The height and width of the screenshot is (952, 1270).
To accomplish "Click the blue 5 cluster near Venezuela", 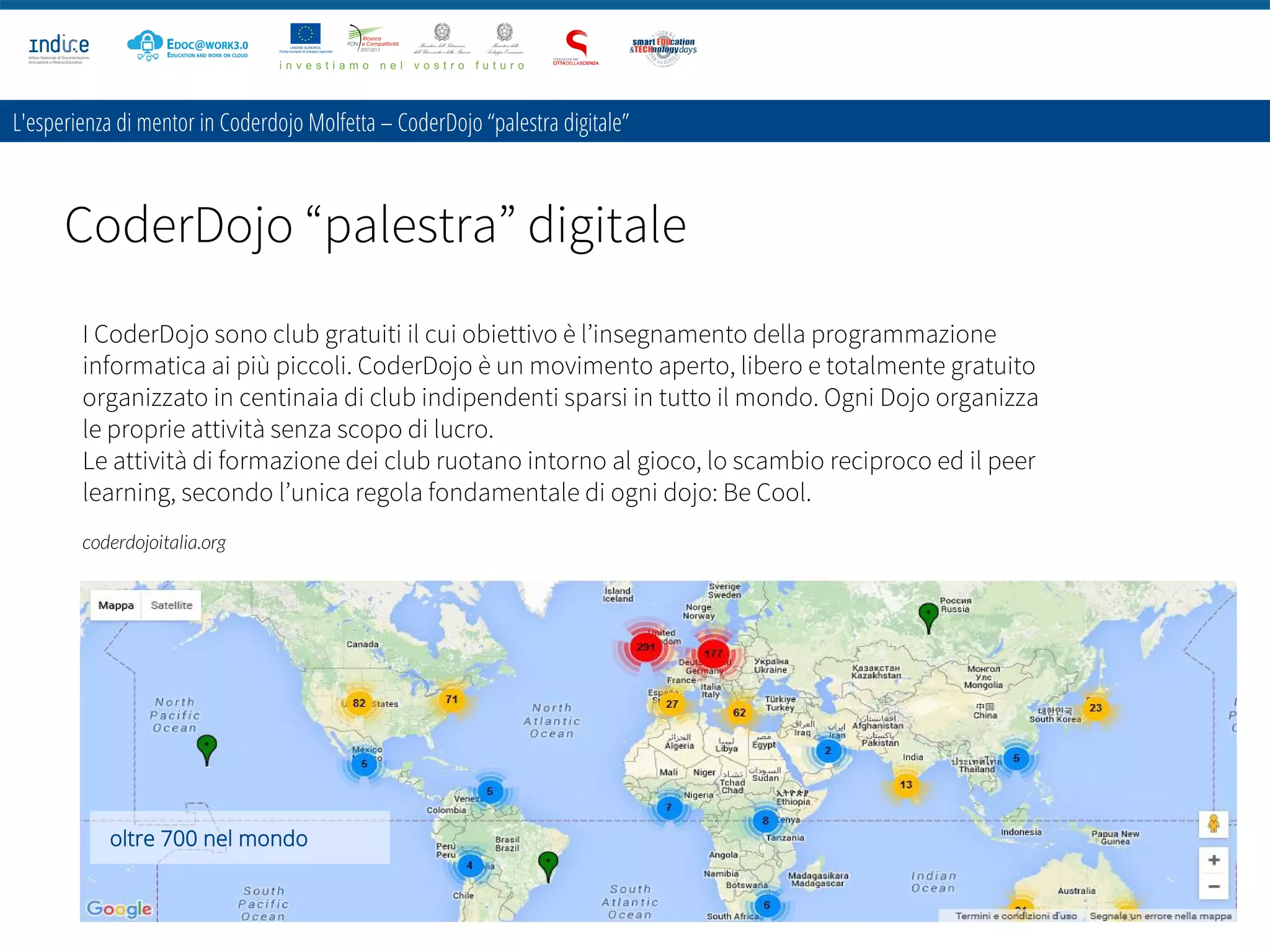I will (490, 791).
